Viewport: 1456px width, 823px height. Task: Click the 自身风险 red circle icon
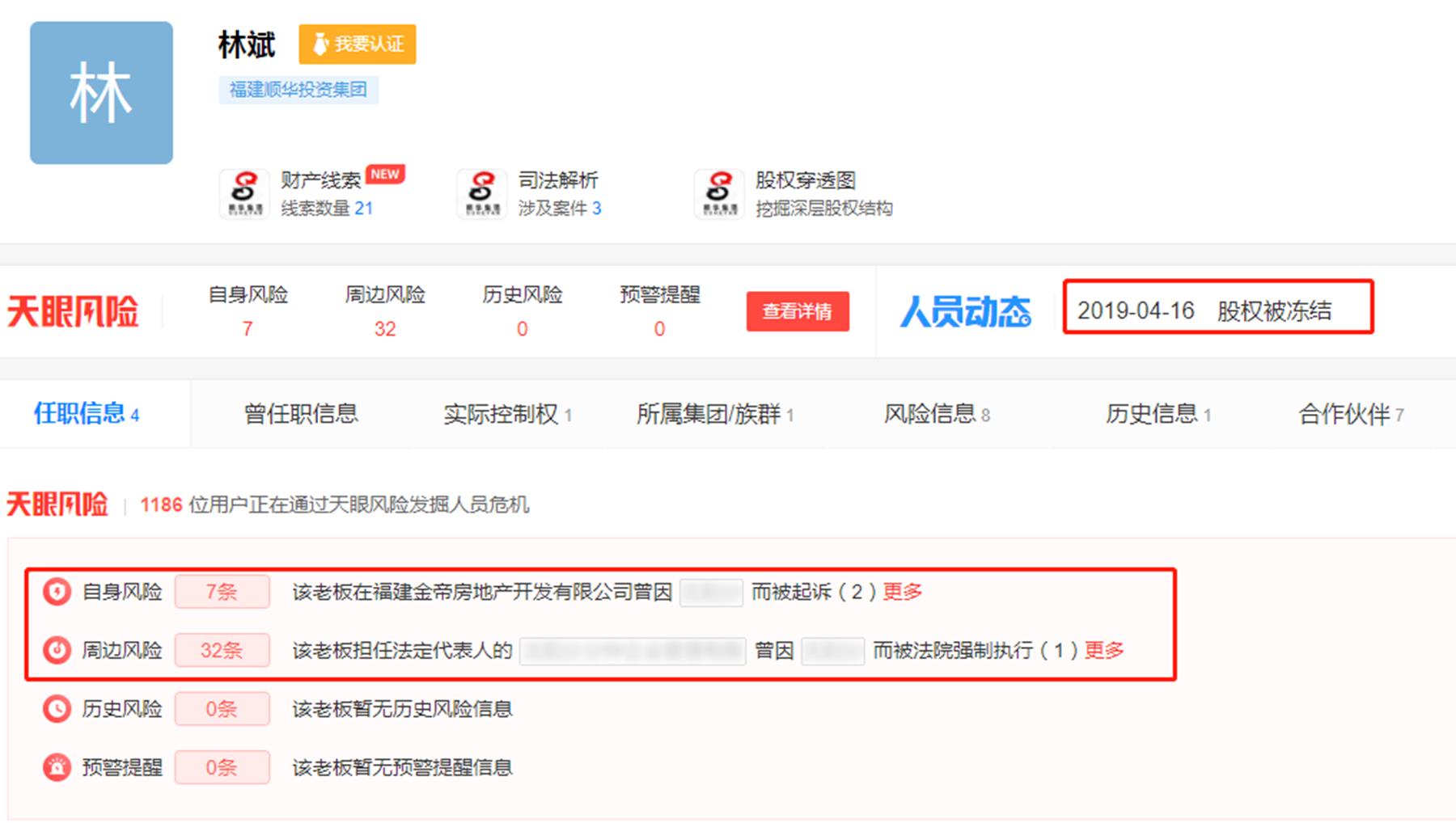pyautogui.click(x=57, y=592)
